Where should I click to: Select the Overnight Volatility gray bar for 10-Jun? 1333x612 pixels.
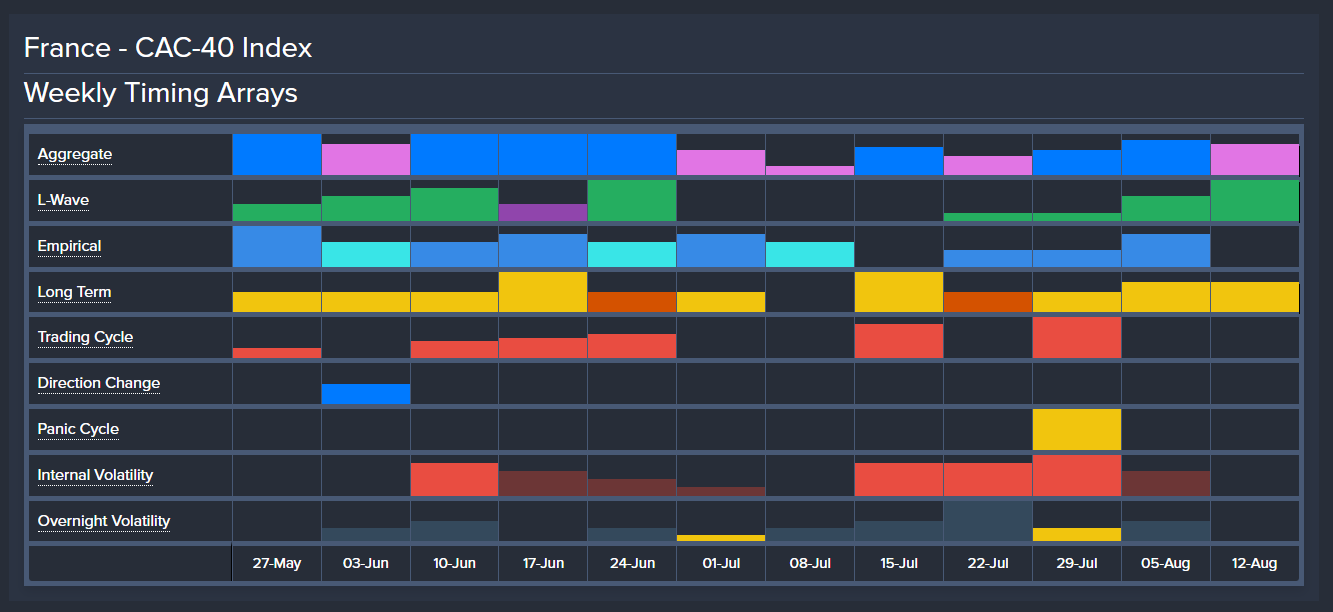(454, 531)
